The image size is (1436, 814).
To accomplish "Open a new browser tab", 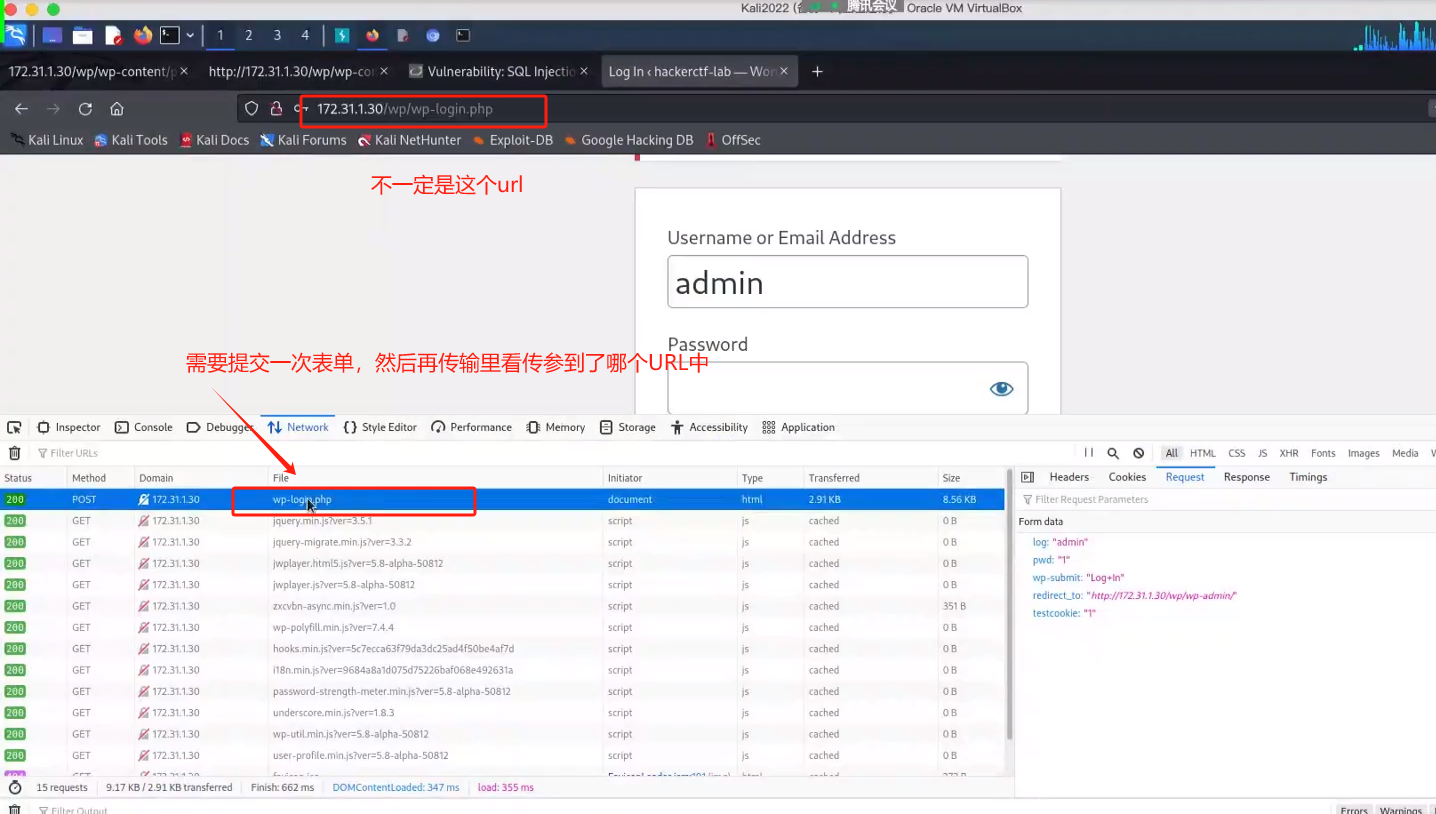I will 817,71.
